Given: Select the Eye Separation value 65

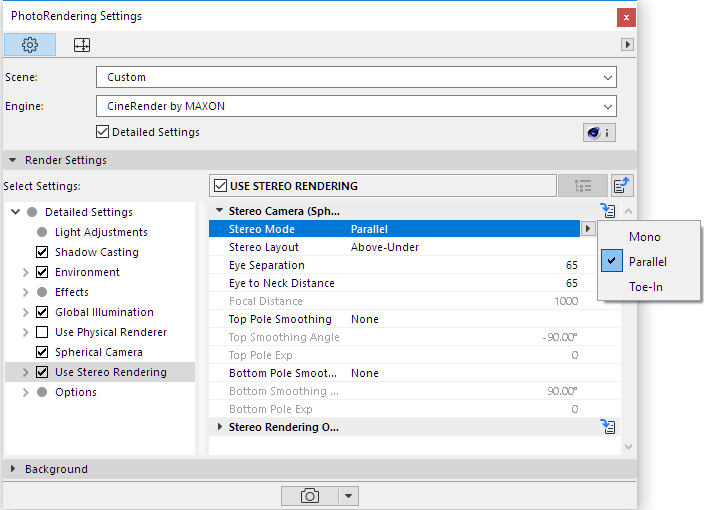Looking at the screenshot, I should [572, 265].
